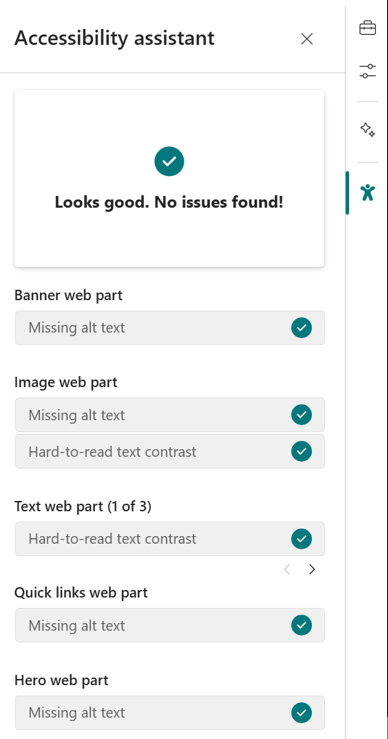Open Text web part Hard-to-read text contrast
Screen dimensions: 388x739
click(x=170, y=539)
